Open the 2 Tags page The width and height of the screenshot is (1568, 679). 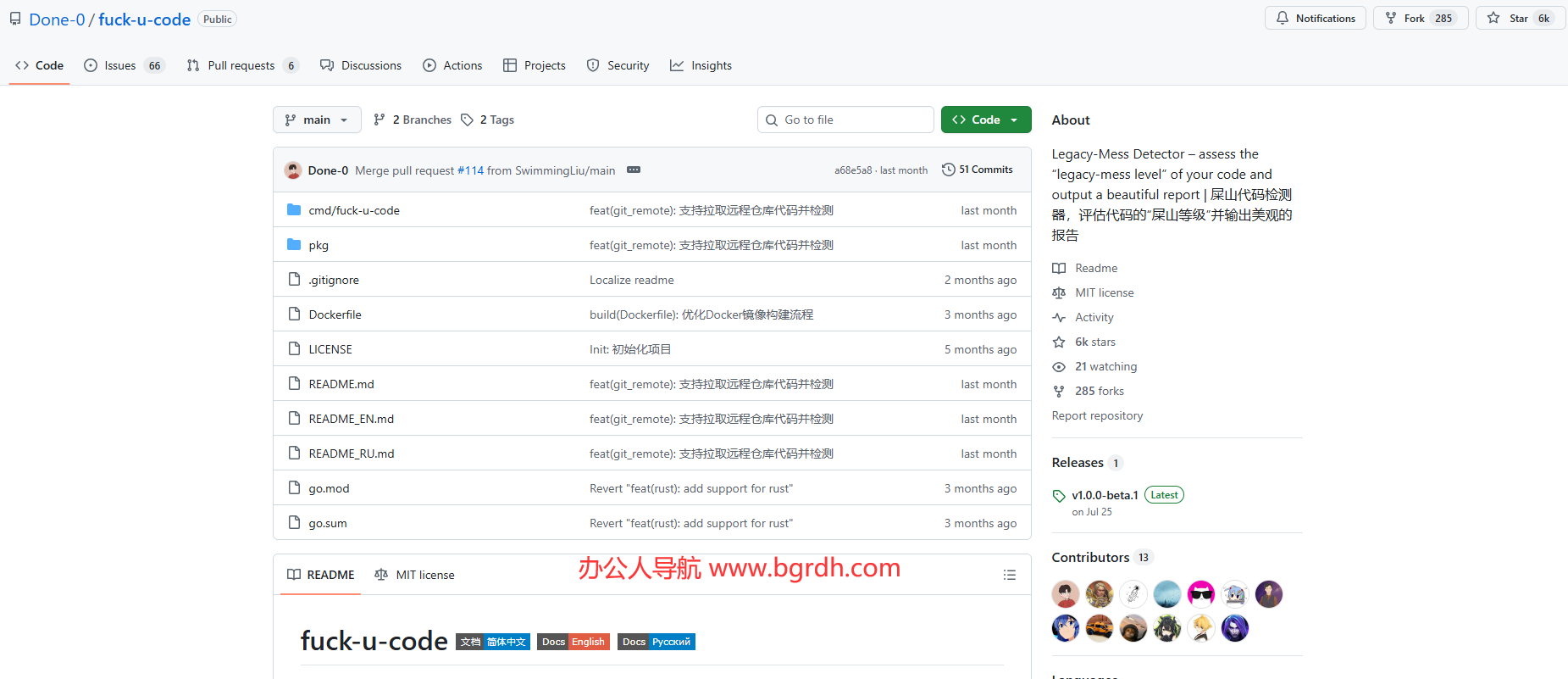488,120
